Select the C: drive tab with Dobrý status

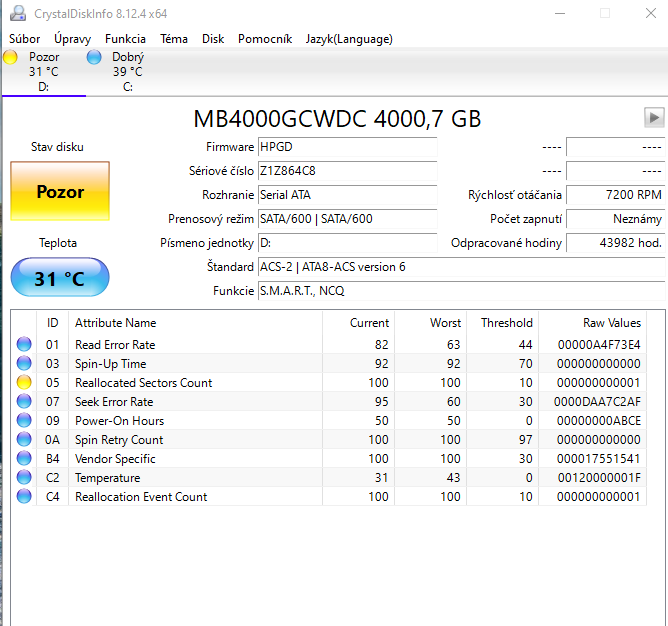click(x=127, y=72)
